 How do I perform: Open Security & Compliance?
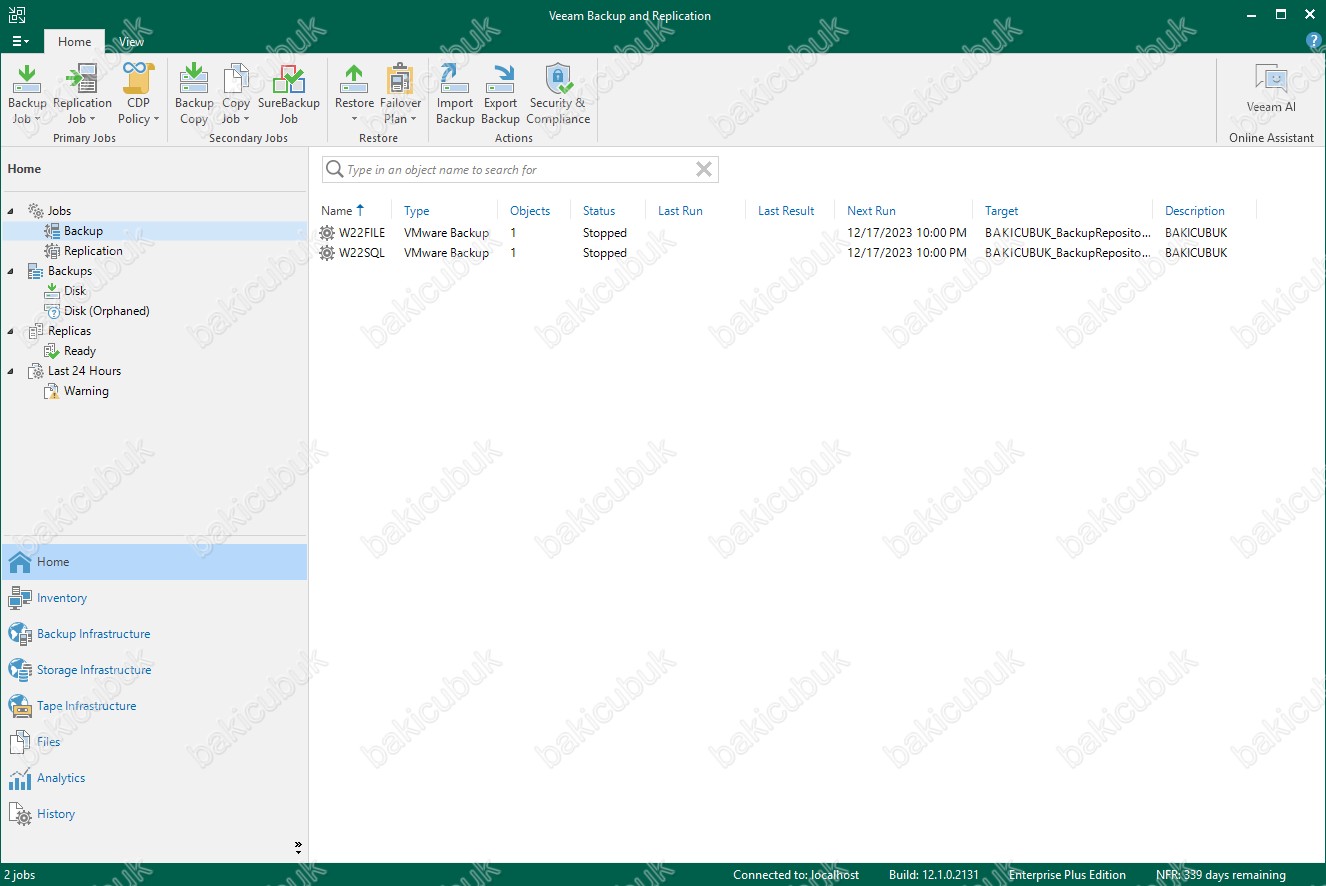point(558,94)
